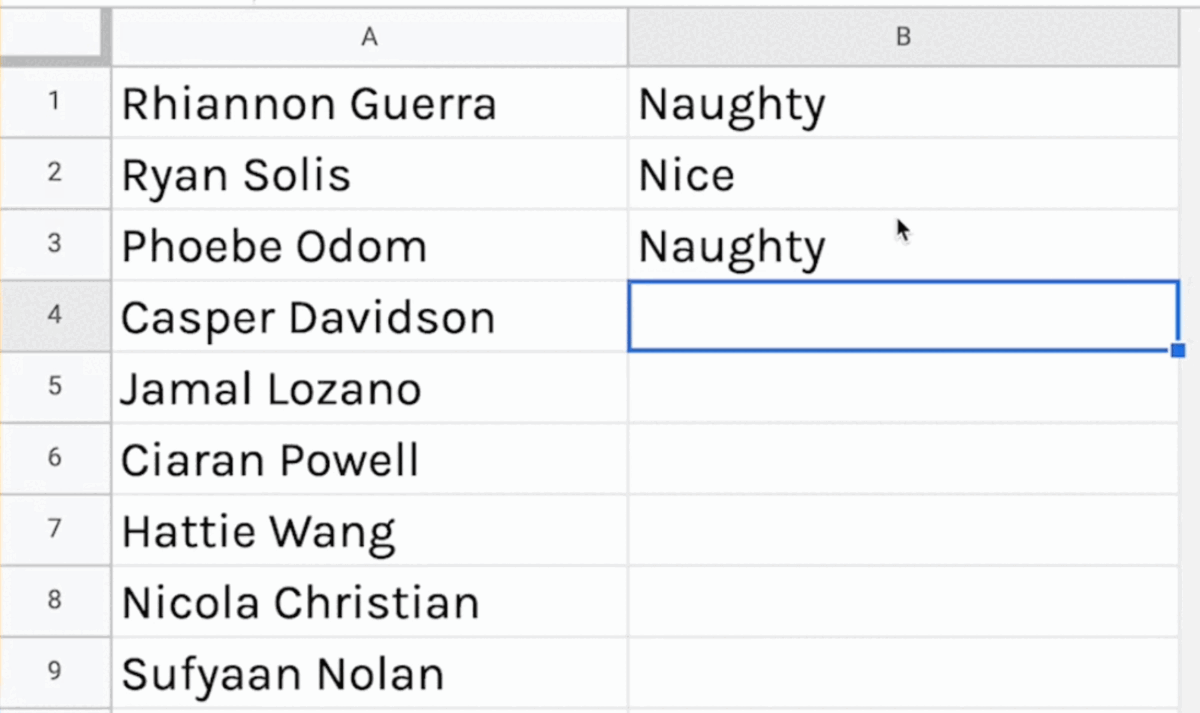Select the Casper Davidson cell
Viewport: 1200px width, 713px height.
(x=370, y=317)
